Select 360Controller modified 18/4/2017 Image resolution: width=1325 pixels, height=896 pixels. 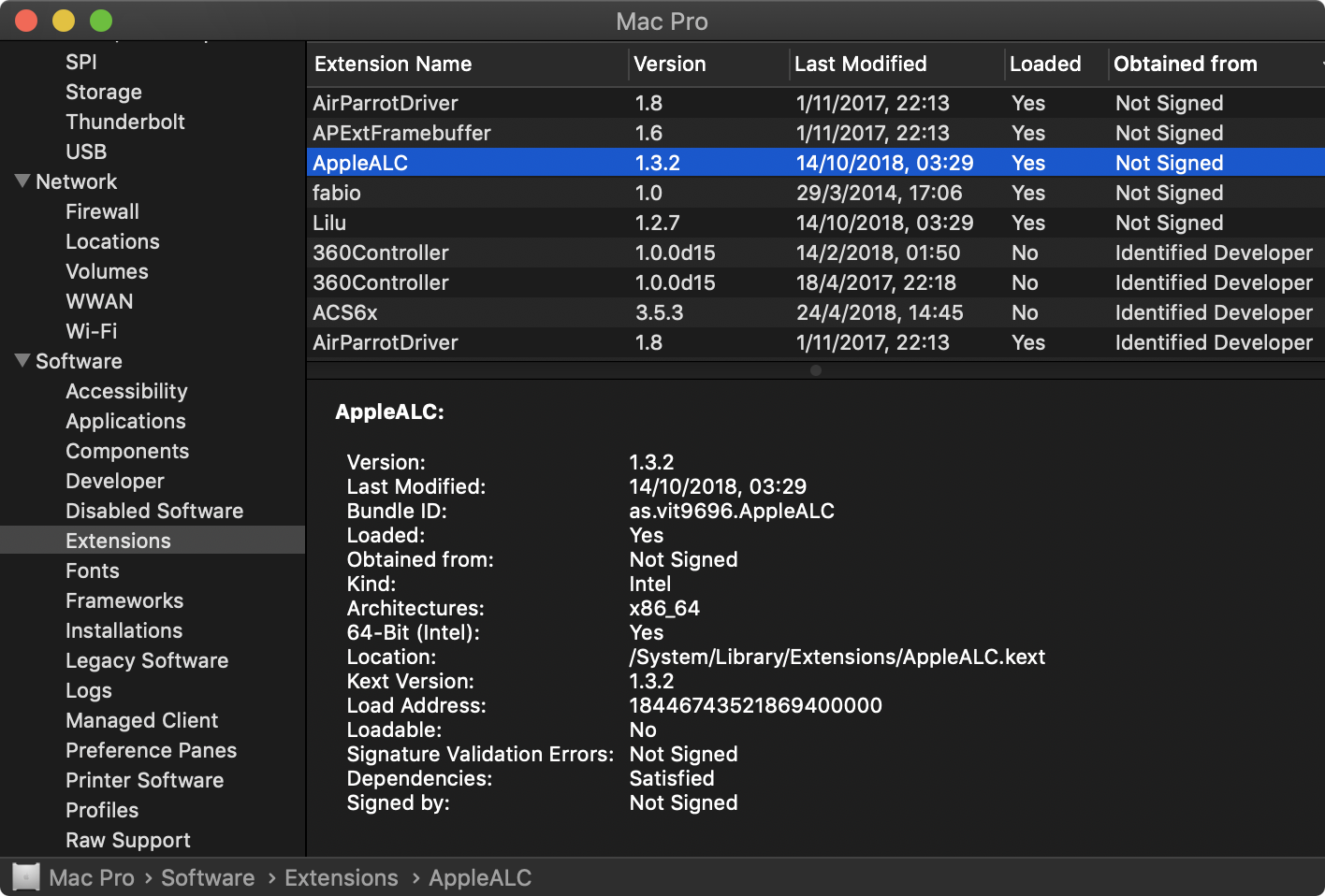(x=816, y=282)
